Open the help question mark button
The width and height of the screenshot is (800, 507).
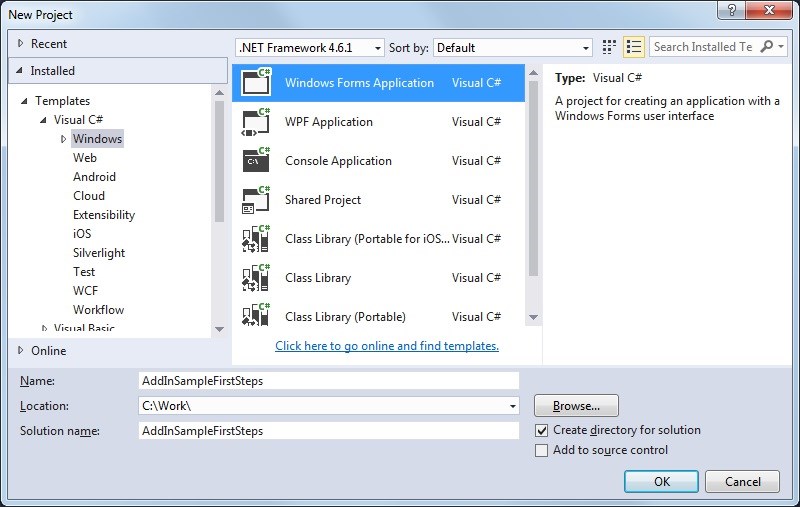(731, 10)
